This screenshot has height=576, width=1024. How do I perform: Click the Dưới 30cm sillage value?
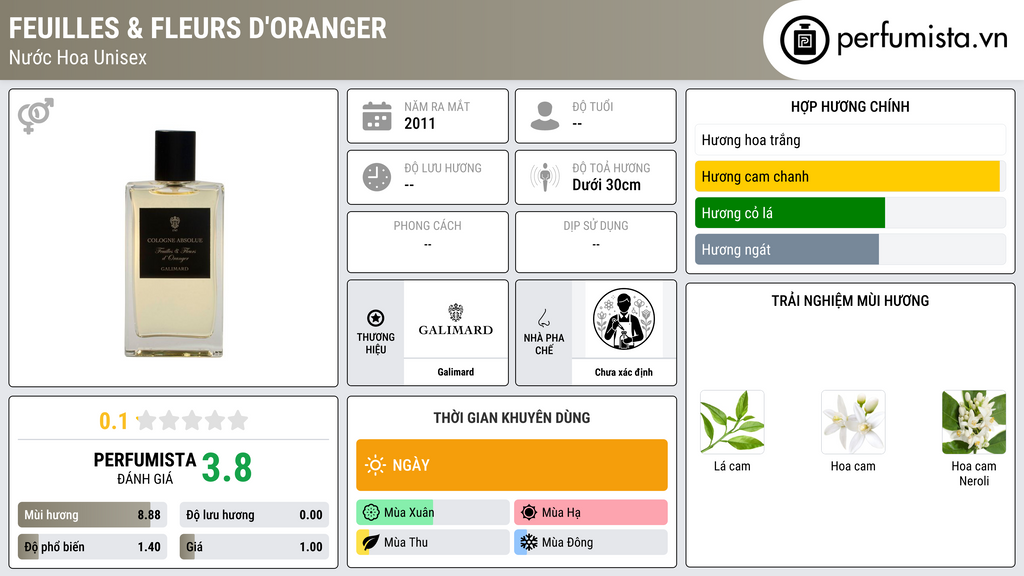pyautogui.click(x=606, y=185)
